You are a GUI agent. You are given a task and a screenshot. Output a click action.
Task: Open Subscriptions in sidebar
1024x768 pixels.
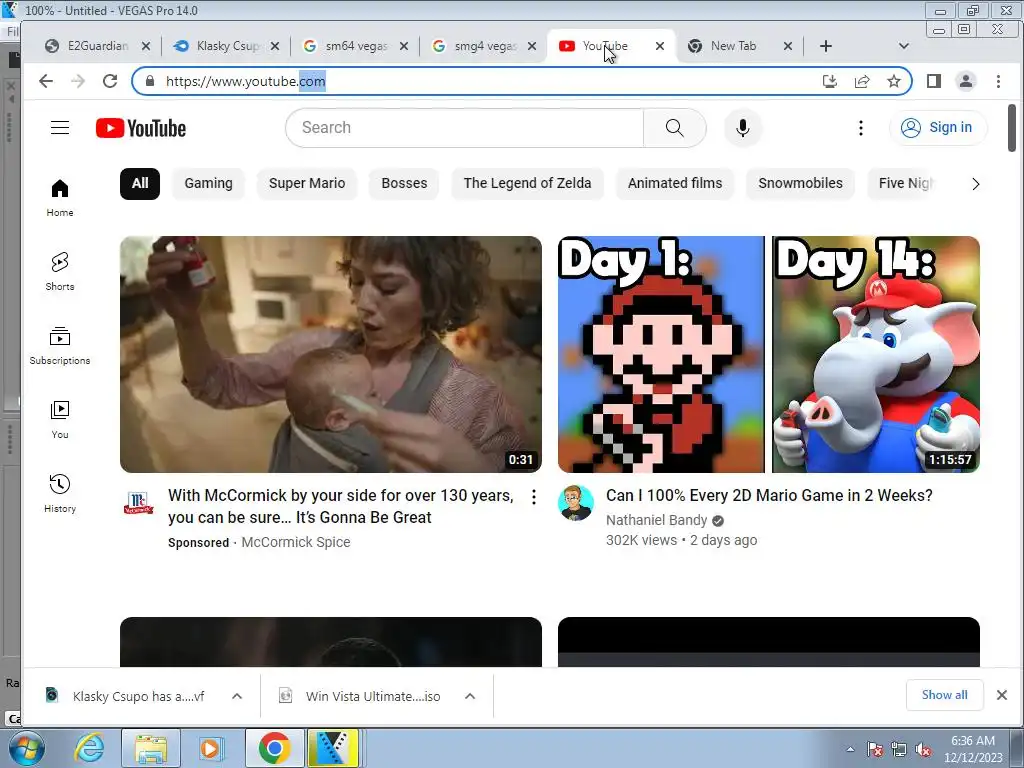click(60, 345)
